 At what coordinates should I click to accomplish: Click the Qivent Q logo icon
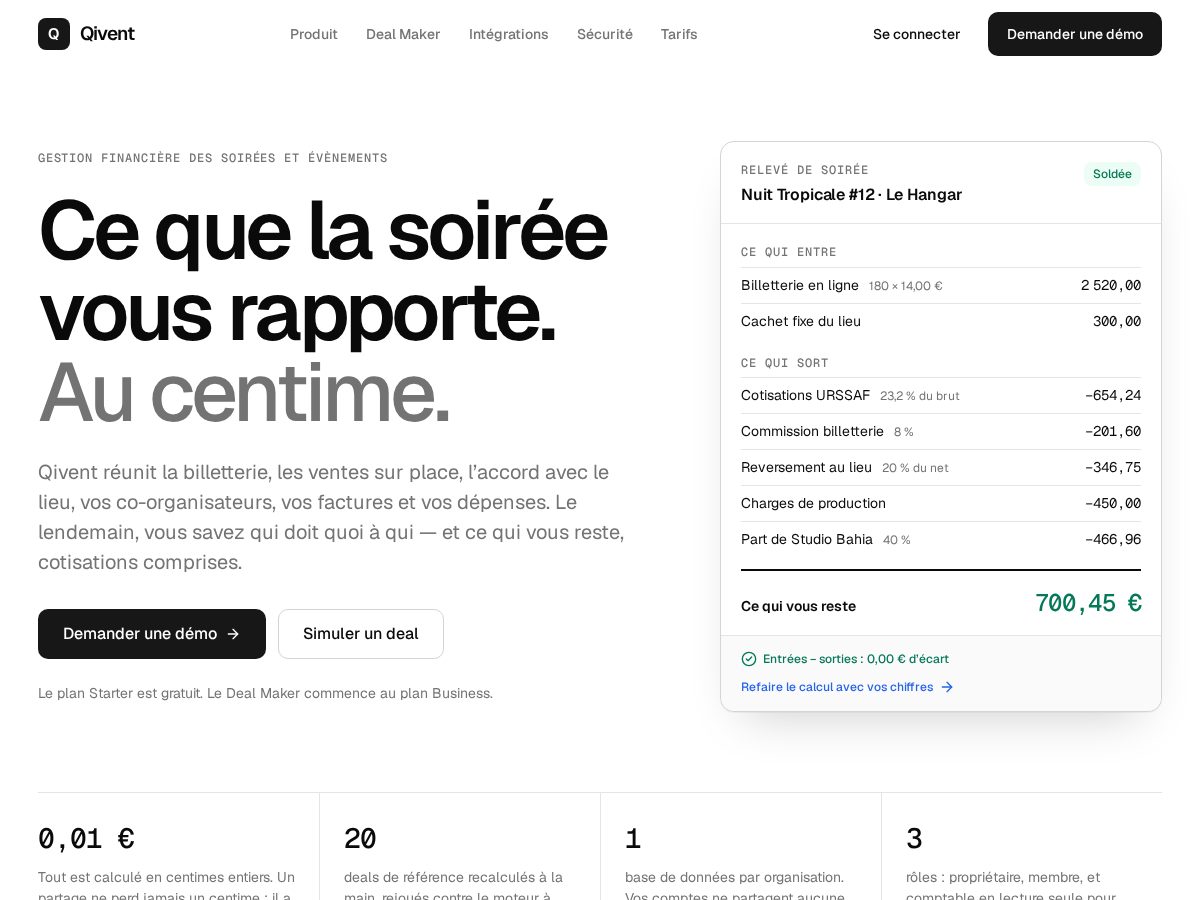54,34
